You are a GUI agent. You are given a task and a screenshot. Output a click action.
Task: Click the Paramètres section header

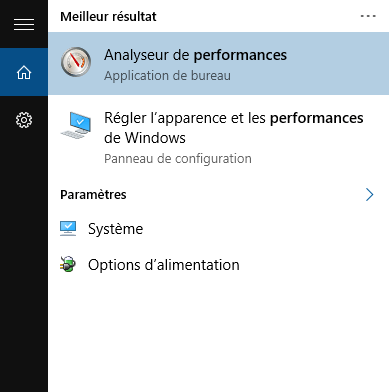tap(93, 195)
